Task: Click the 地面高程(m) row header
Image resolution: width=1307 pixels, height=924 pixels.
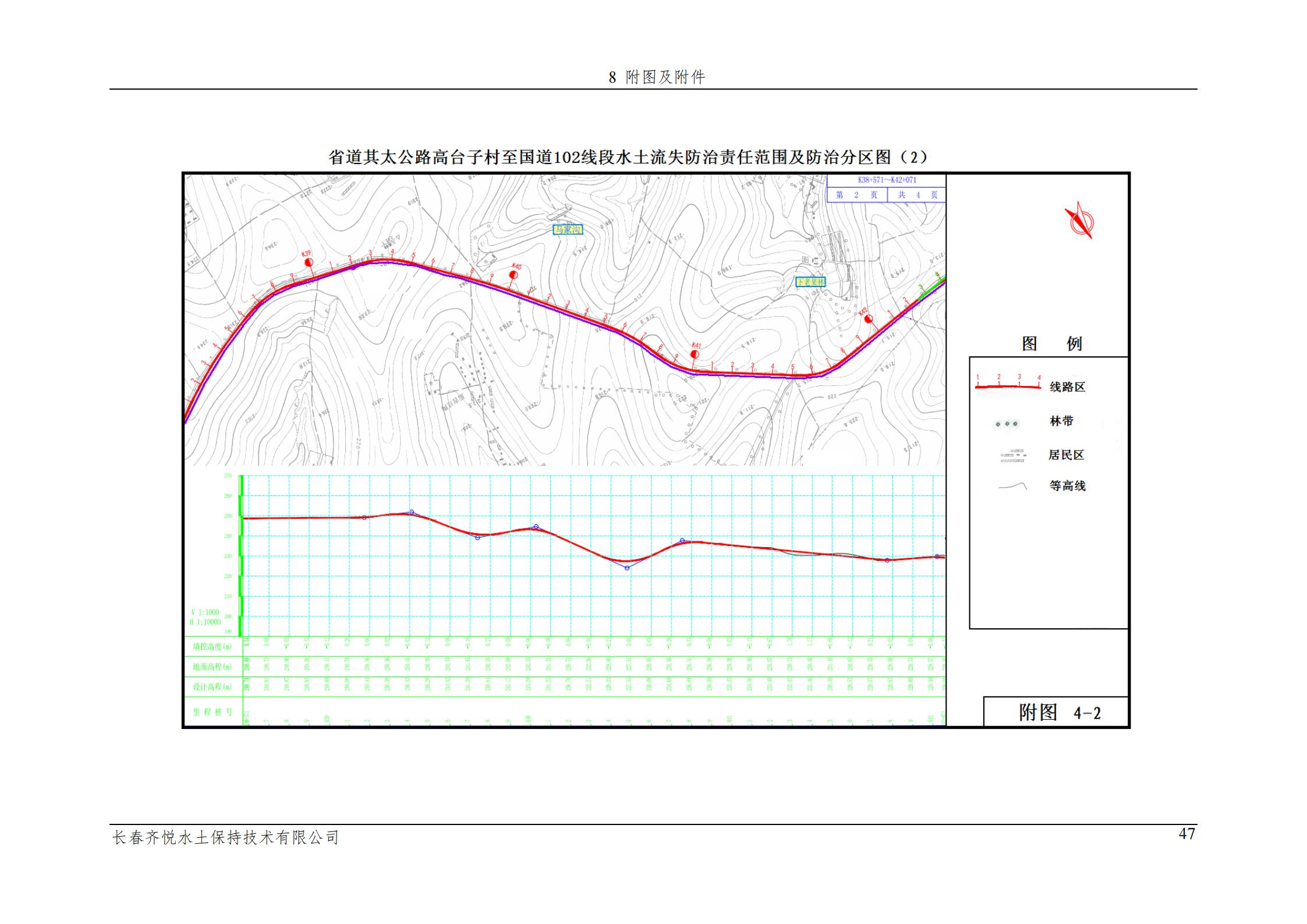Action: coord(212,667)
